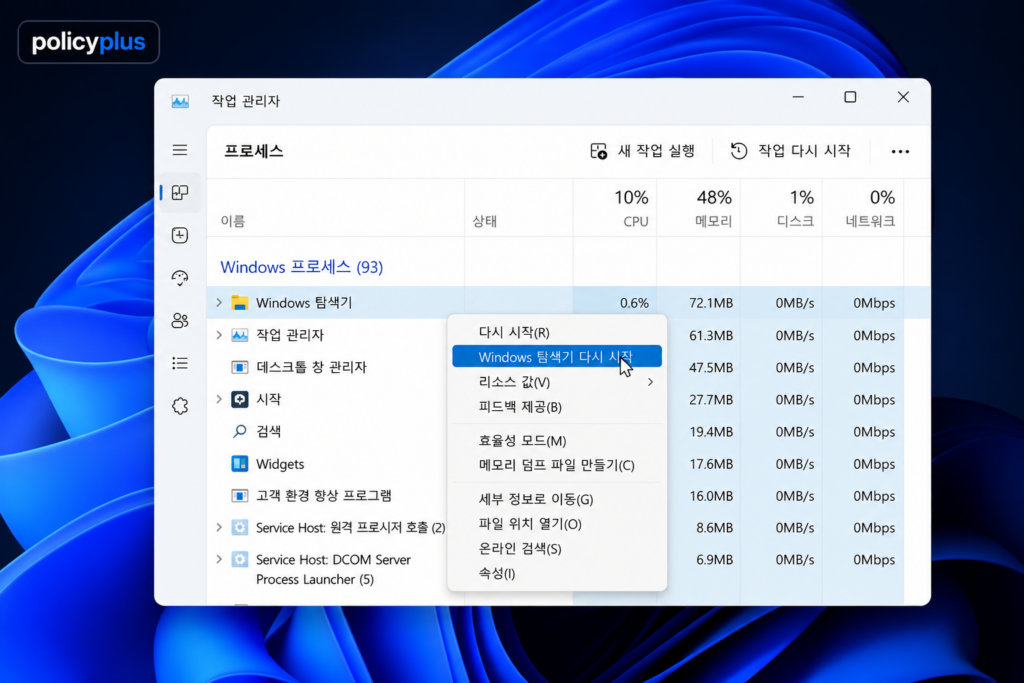This screenshot has height=683, width=1024.
Task: Select Windows 탐색기 다시 시작 menu item
Action: point(556,357)
